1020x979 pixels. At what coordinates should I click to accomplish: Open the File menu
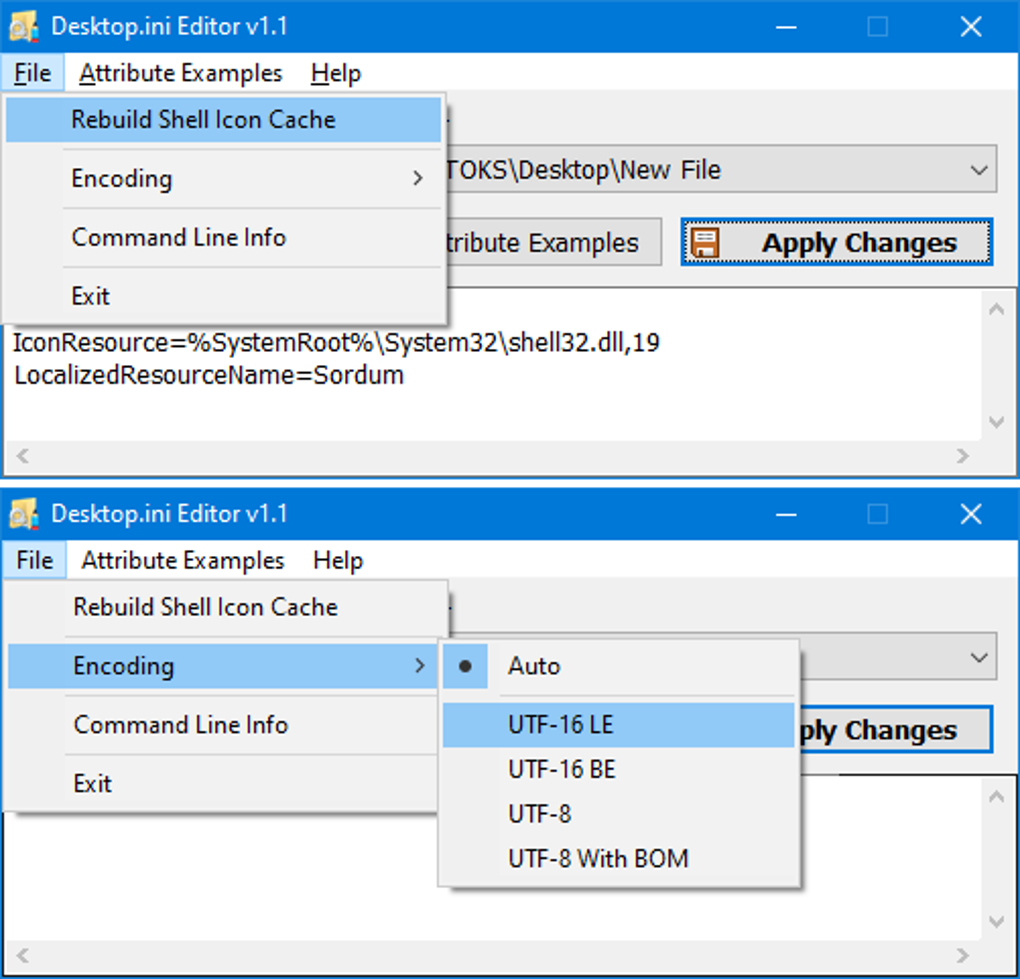tap(31, 72)
